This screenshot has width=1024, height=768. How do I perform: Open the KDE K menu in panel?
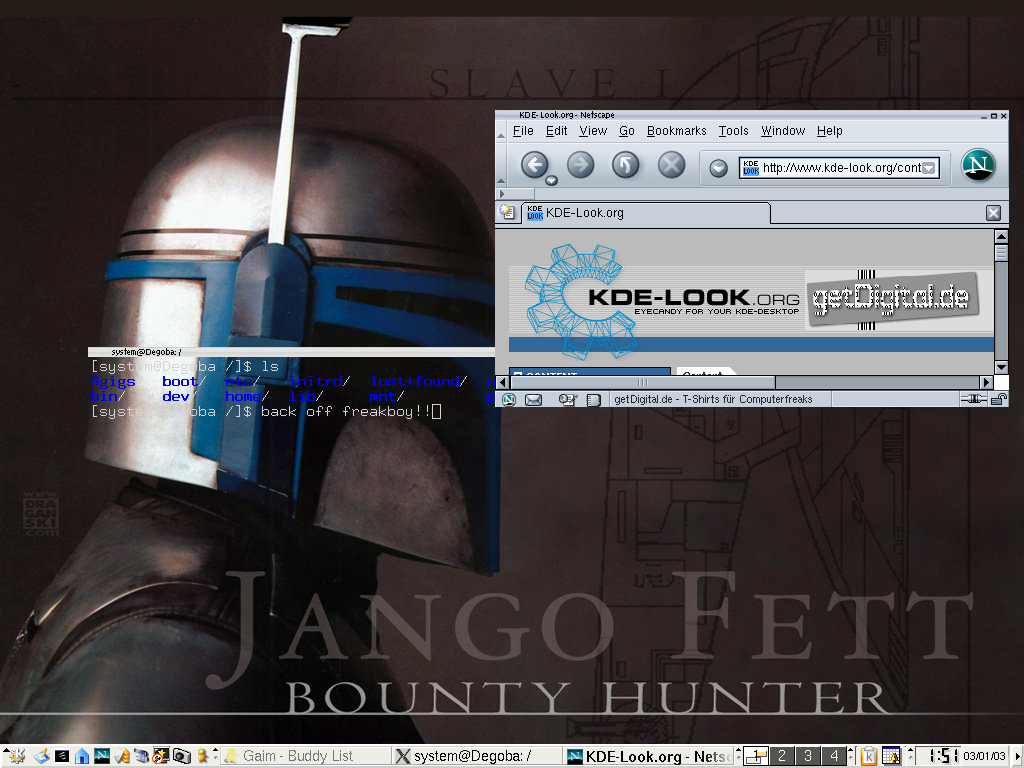pyautogui.click(x=16, y=756)
